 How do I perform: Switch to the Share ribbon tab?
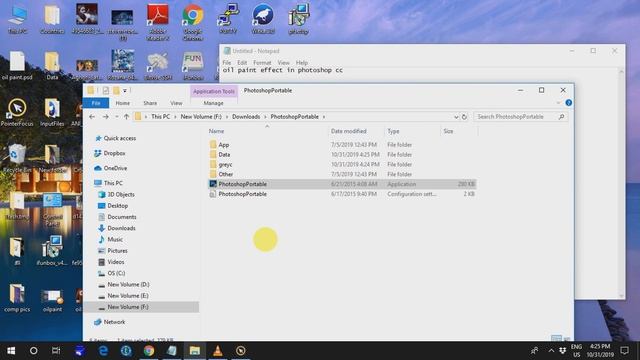(x=150, y=103)
